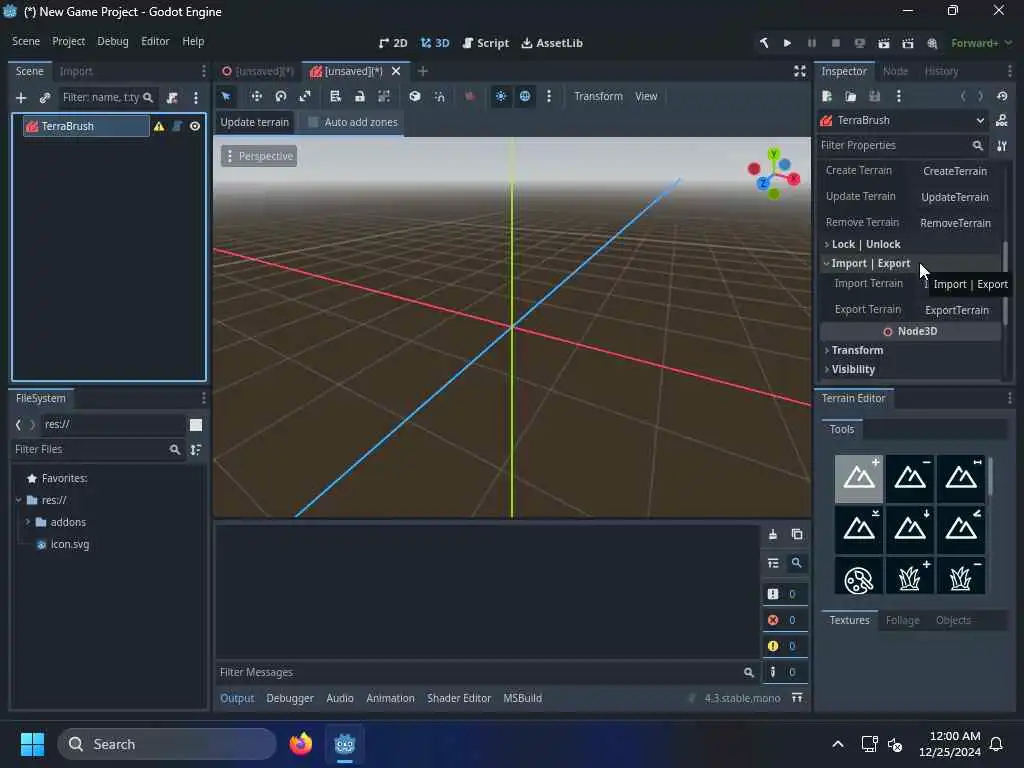
Task: Activate the Scale Mode tool
Action: pos(305,97)
